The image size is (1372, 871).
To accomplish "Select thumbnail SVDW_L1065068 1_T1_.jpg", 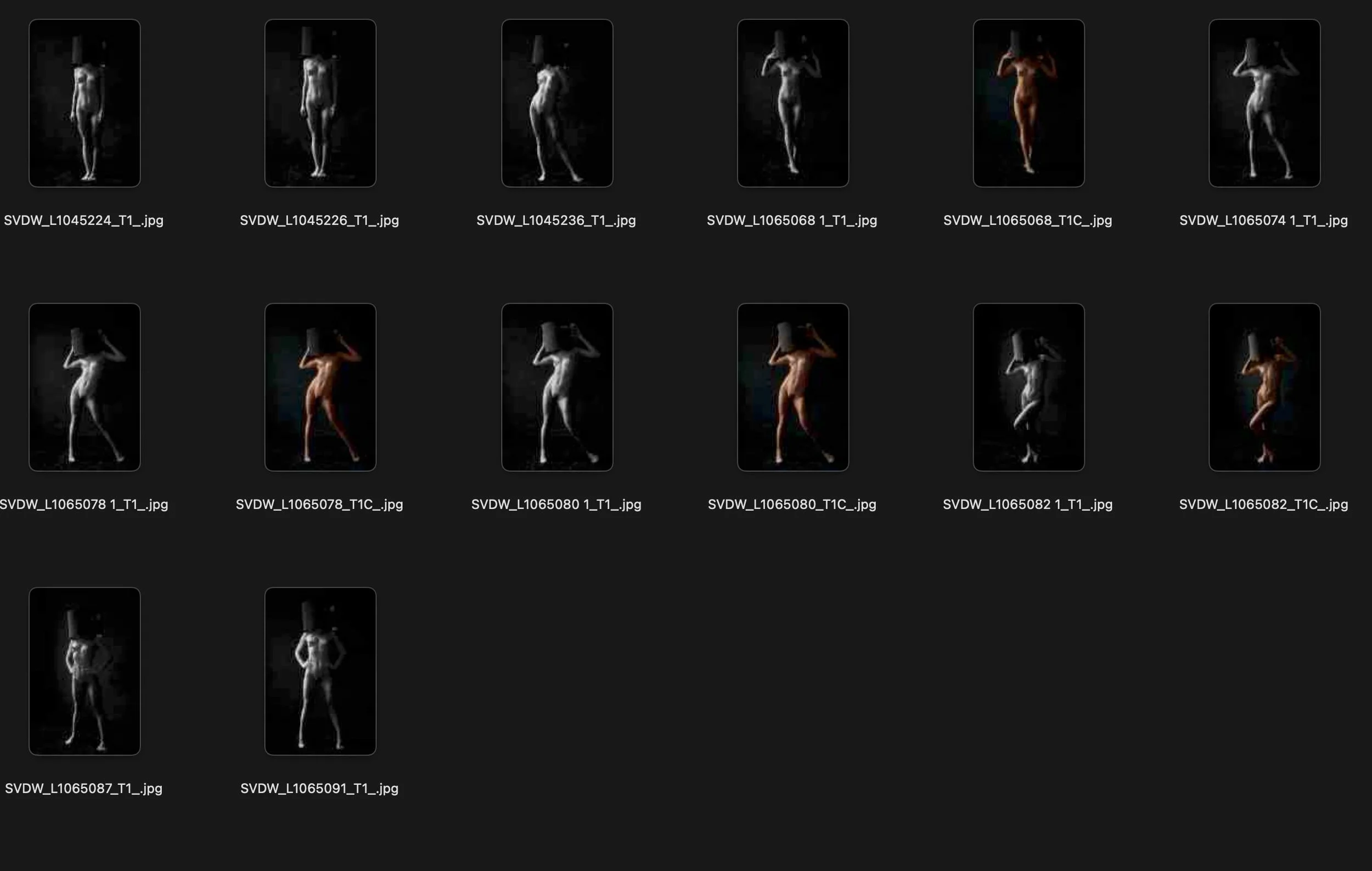I will [x=792, y=103].
